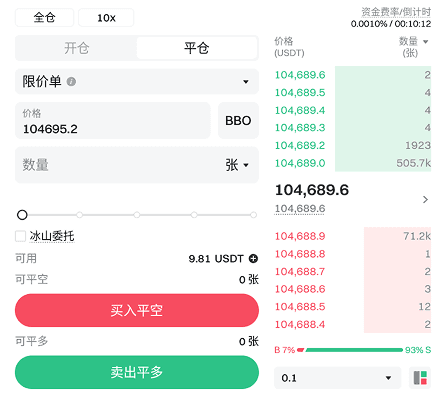This screenshot has height=400, width=446.
Task: Open the 10x leverage selector
Action: tap(106, 18)
